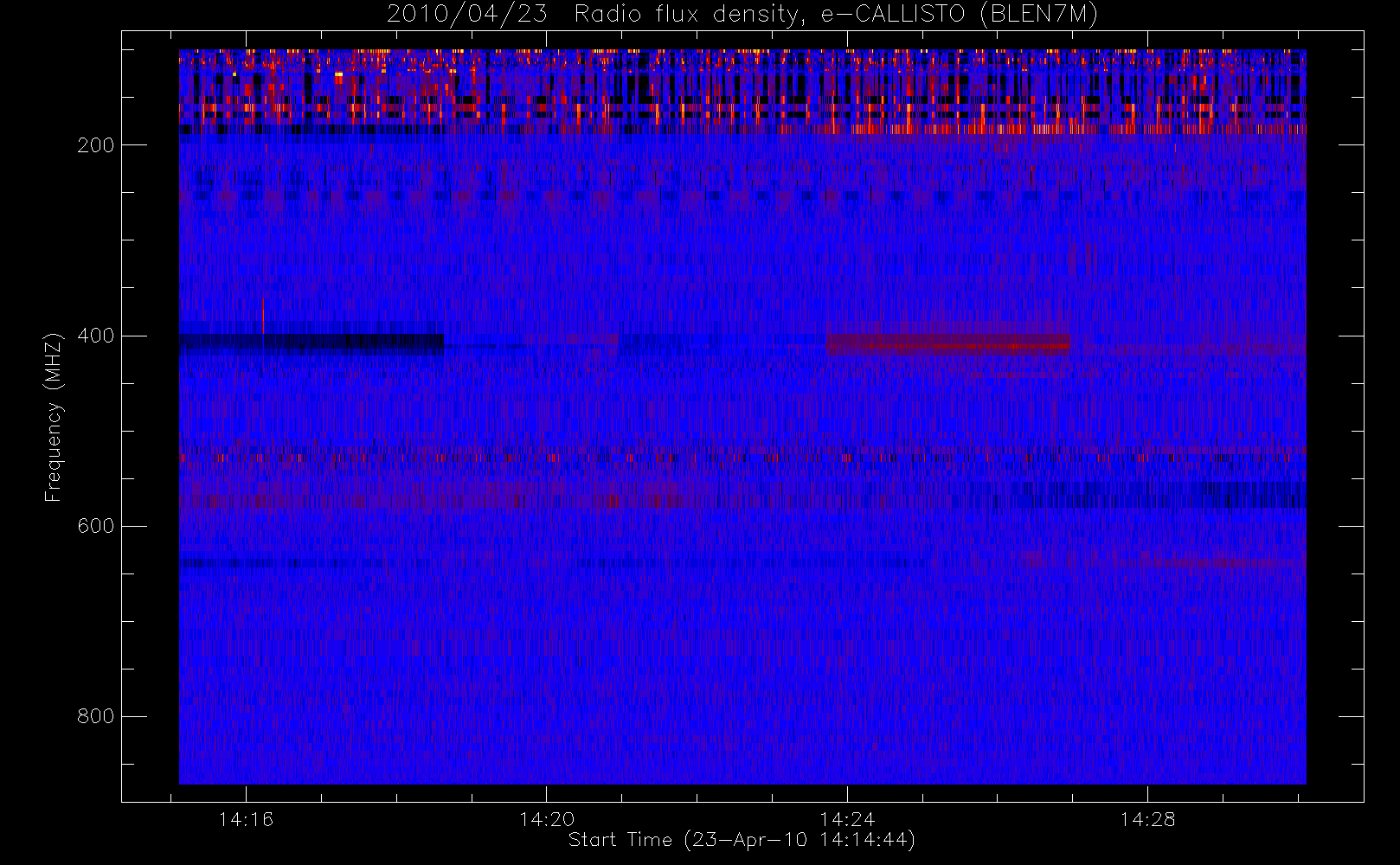Viewport: 1400px width, 865px height.
Task: Click the thin vertical red spike above 400 MHz
Action: [x=263, y=317]
